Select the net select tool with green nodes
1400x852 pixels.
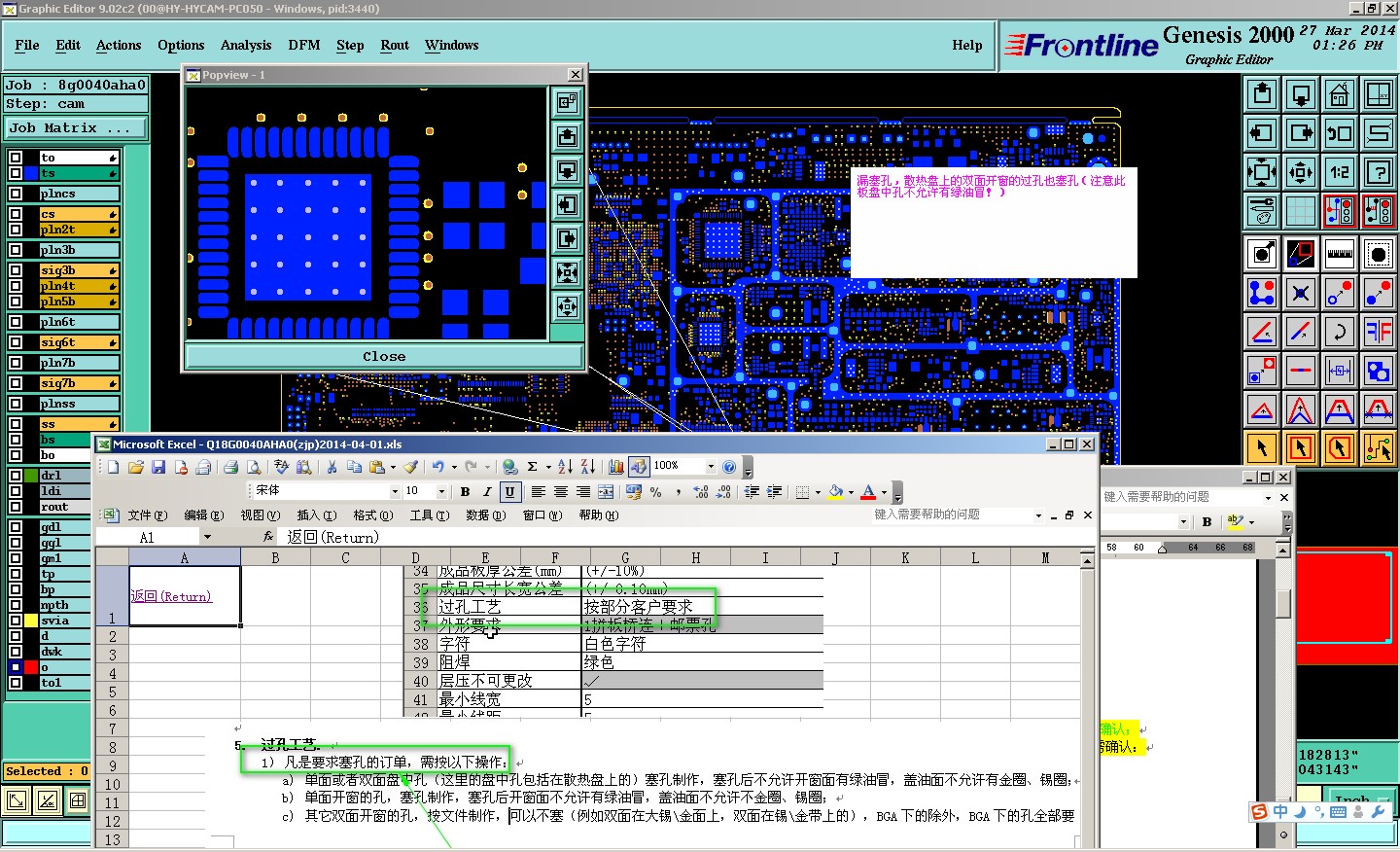point(1379,448)
